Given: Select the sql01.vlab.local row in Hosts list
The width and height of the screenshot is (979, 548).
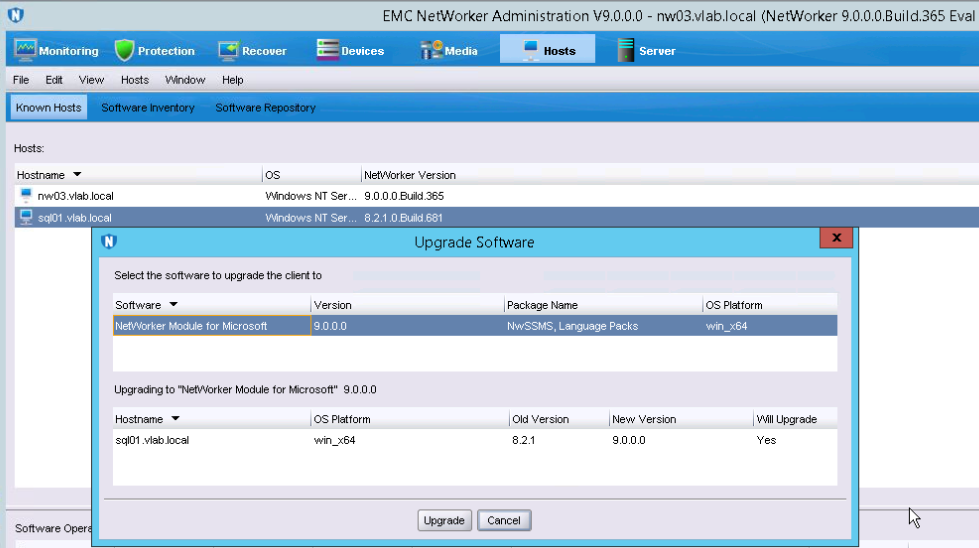Looking at the screenshot, I should [496, 217].
